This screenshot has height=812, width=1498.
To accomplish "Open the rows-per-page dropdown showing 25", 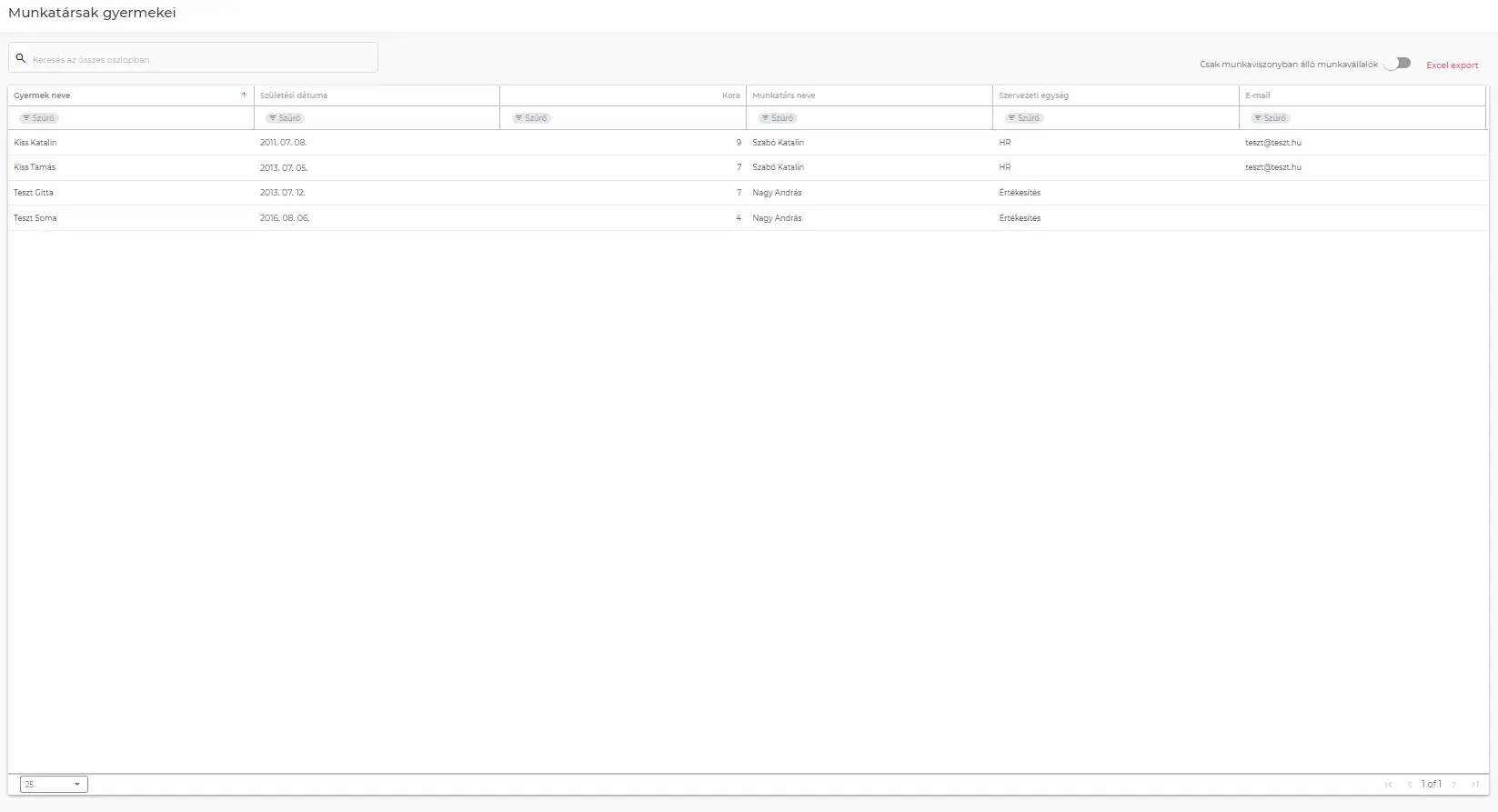I will (x=54, y=785).
